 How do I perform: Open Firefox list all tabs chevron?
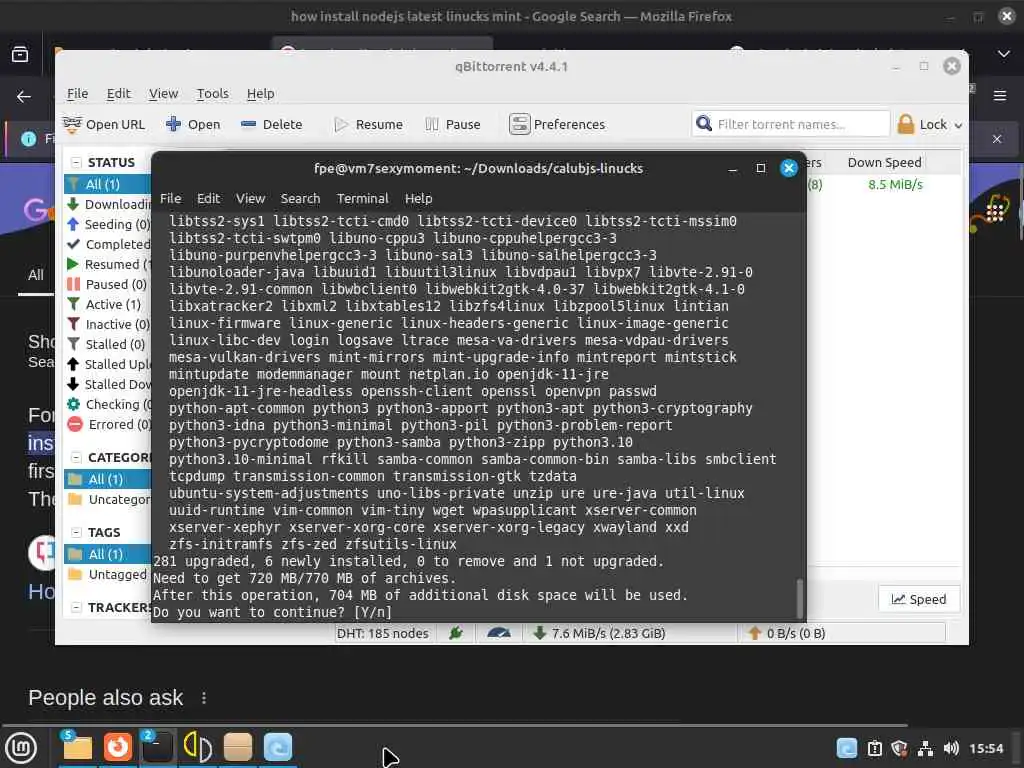pyautogui.click(x=1004, y=54)
